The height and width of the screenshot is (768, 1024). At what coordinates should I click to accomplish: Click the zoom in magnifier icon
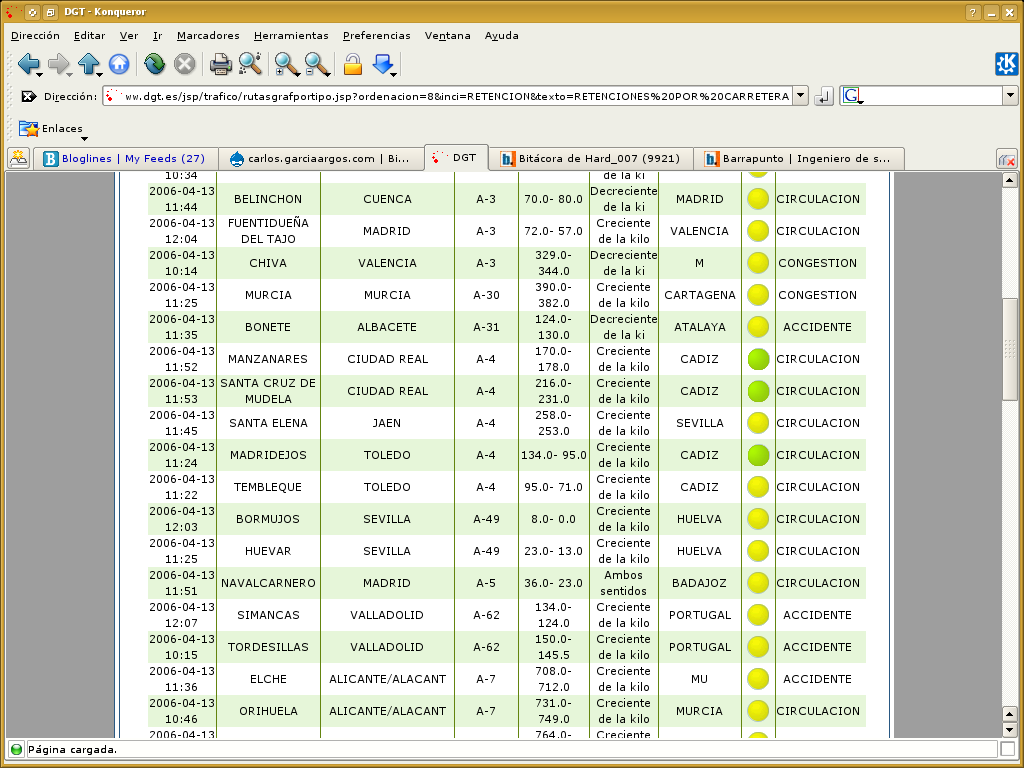pyautogui.click(x=286, y=65)
